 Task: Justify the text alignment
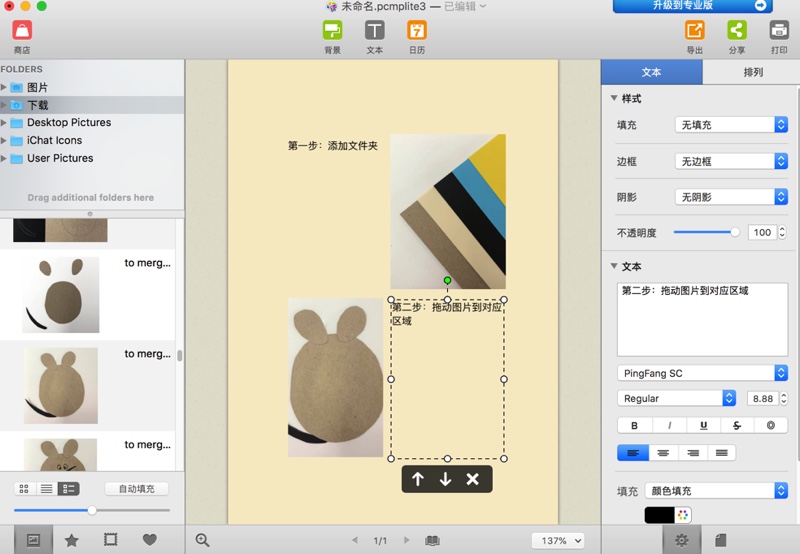coord(721,452)
